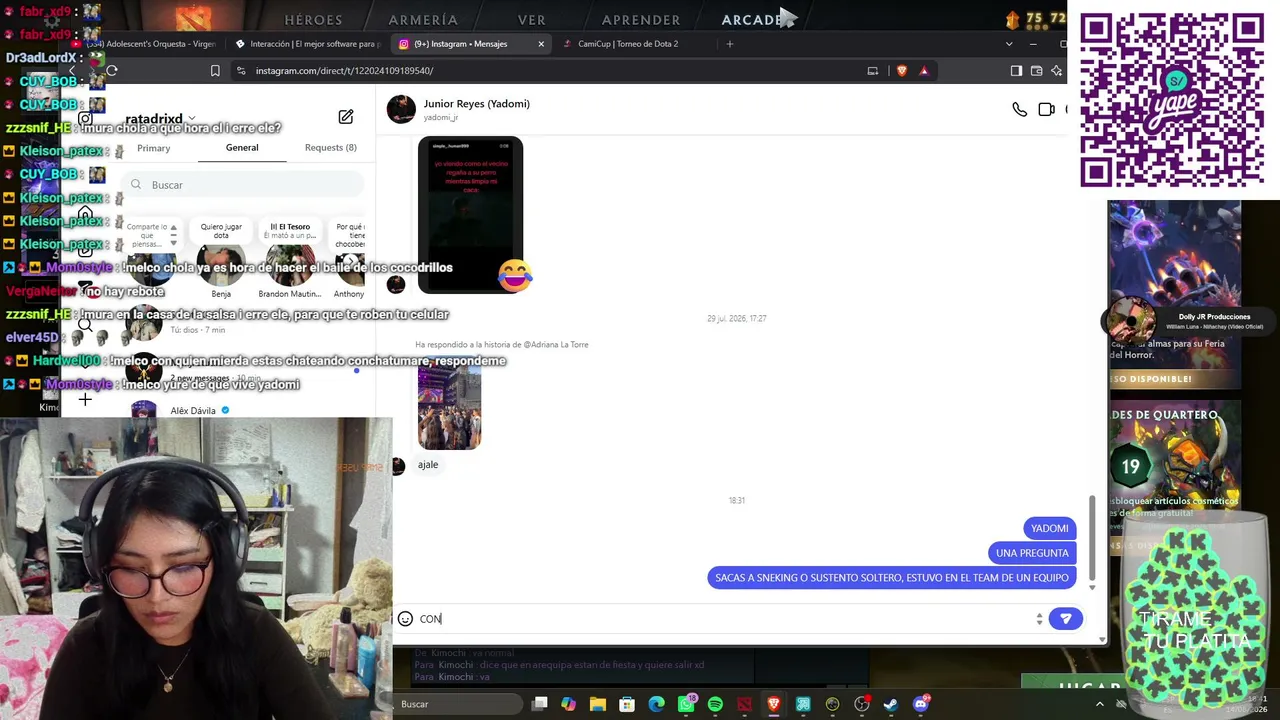1280x720 pixels.
Task: Switch to the General inbox tab
Action: pos(242,148)
